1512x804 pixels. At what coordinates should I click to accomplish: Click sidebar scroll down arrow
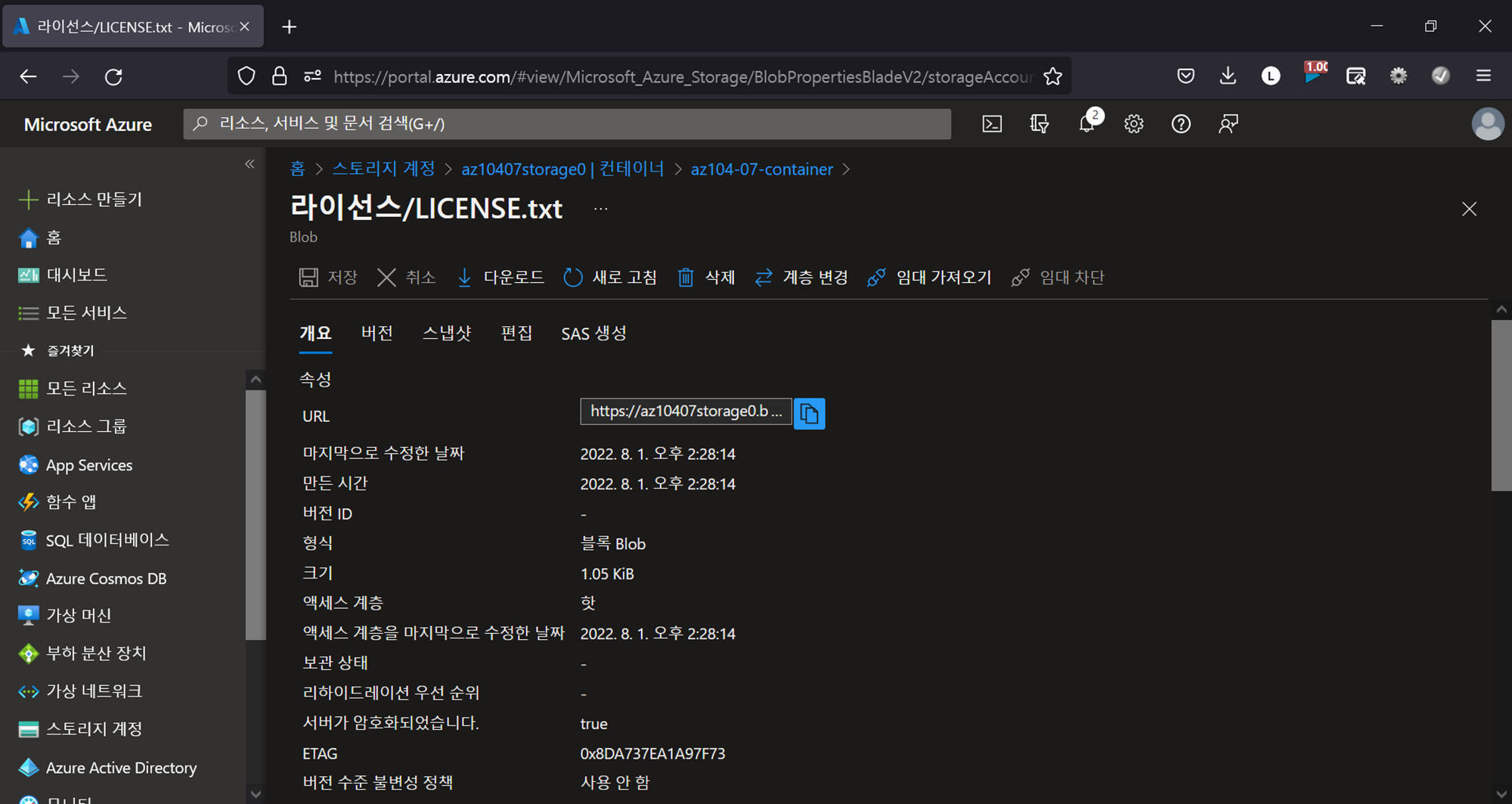point(256,794)
